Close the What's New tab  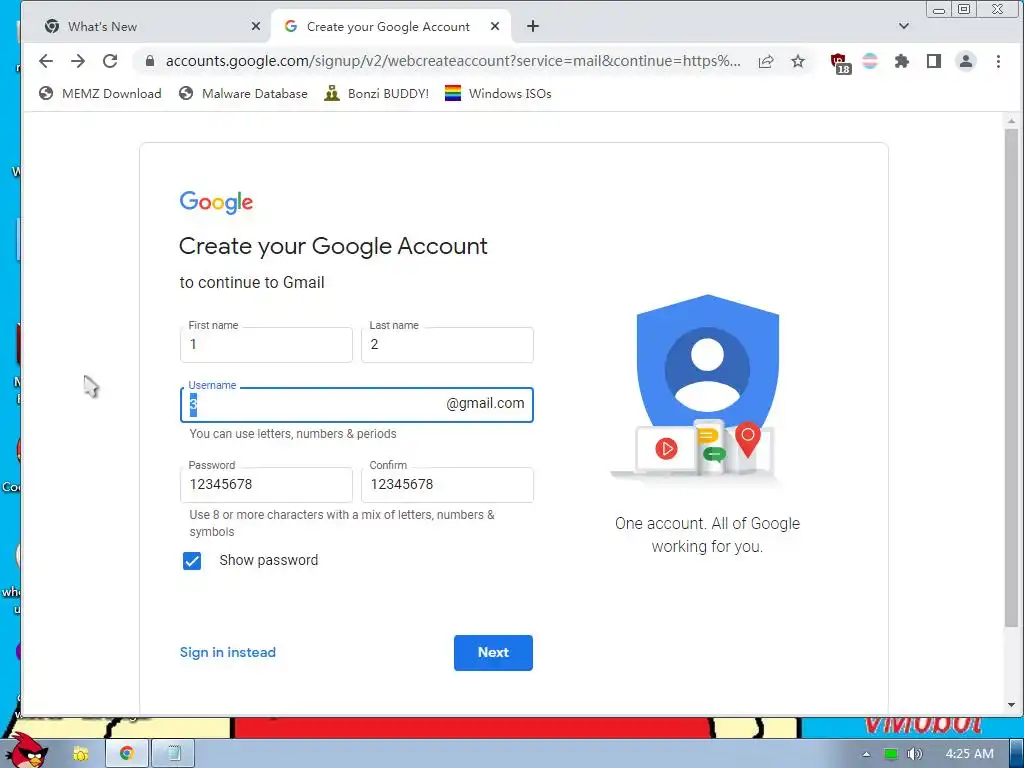click(x=255, y=26)
